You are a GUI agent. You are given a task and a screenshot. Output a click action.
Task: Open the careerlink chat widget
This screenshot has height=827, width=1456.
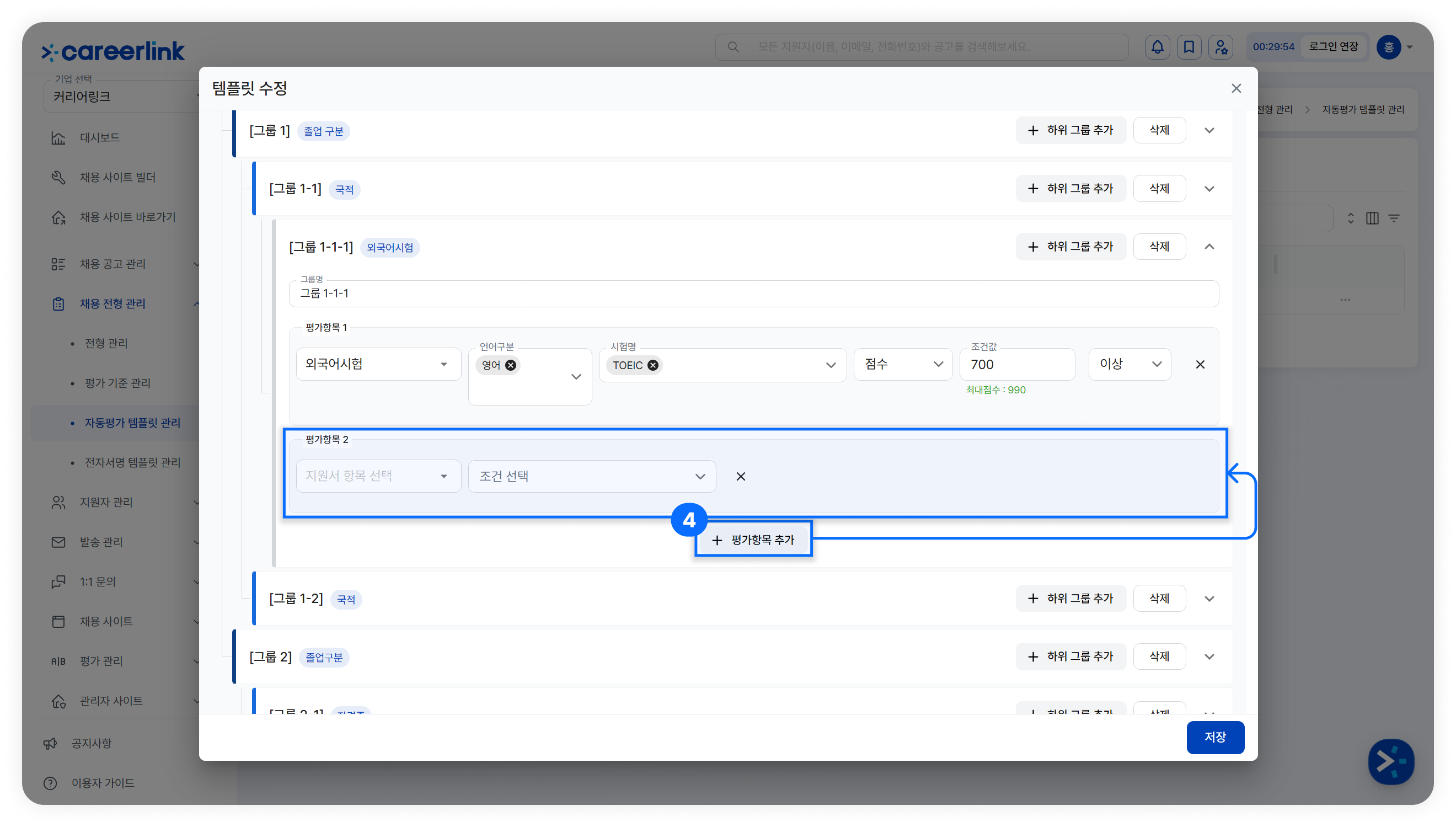[x=1390, y=761]
